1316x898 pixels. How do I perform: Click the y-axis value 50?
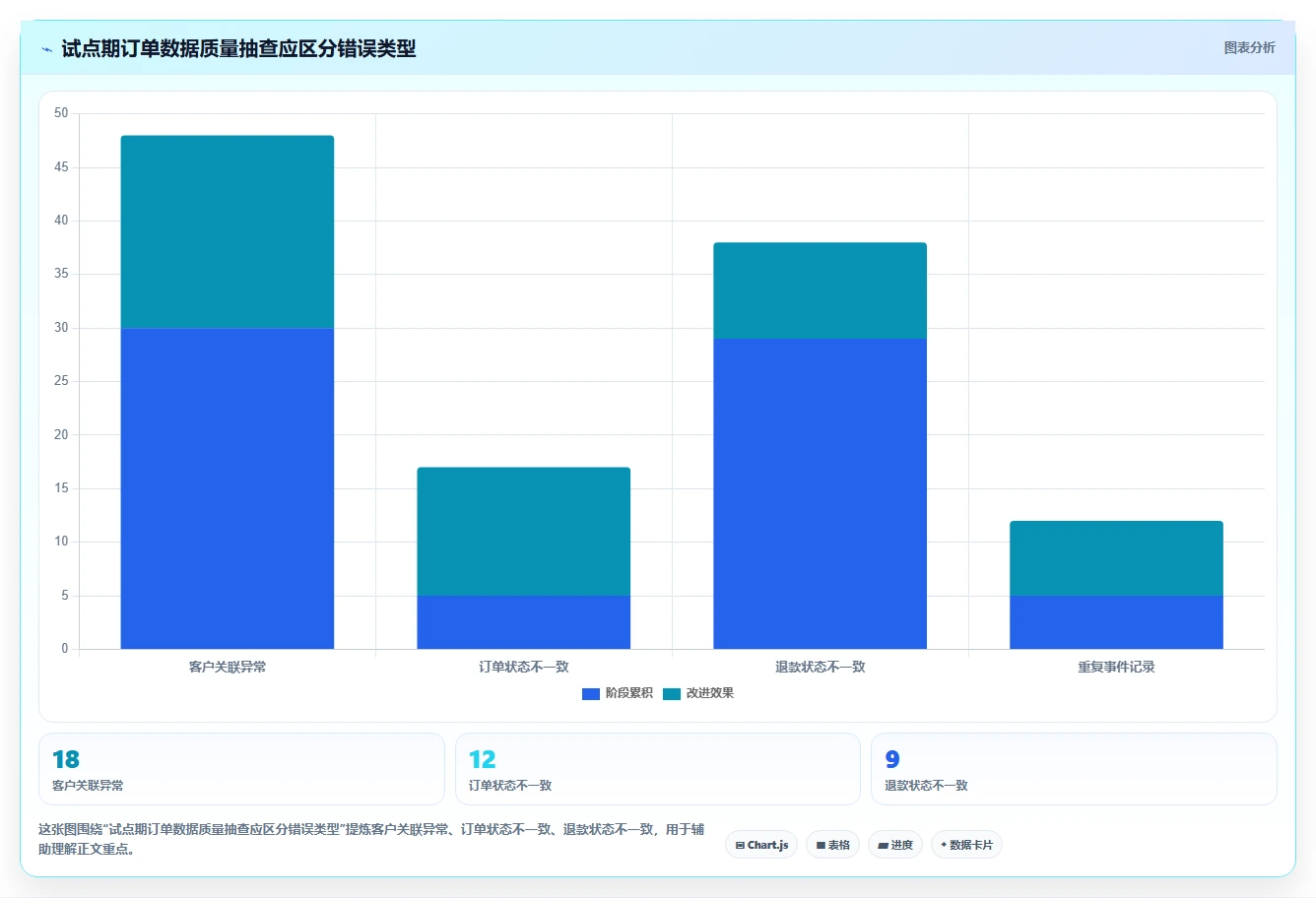[x=61, y=113]
